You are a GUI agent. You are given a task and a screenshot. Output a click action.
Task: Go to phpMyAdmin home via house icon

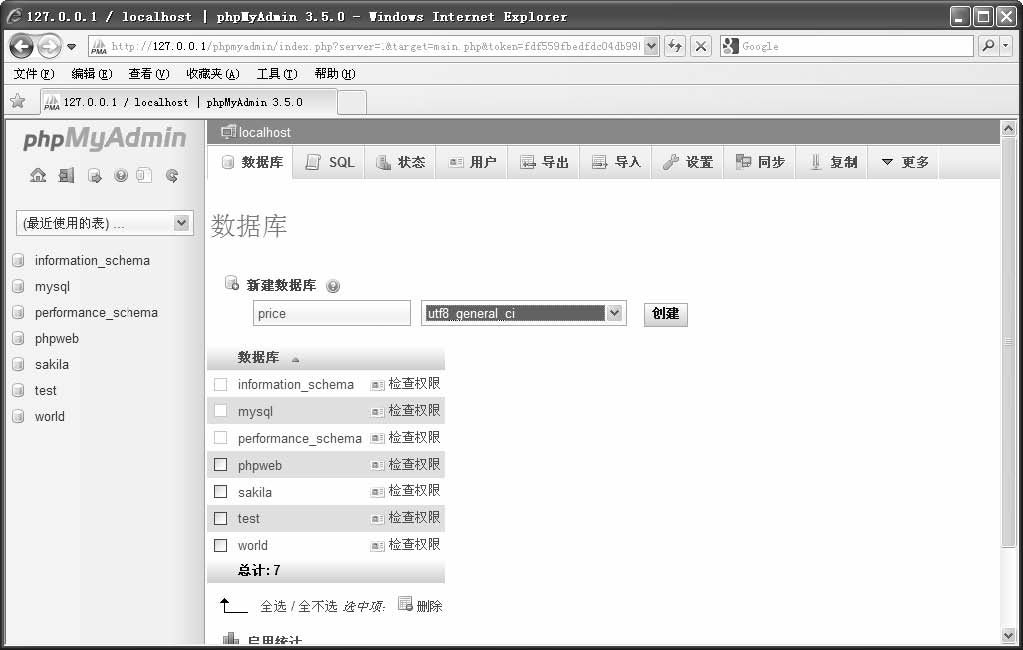coord(38,175)
